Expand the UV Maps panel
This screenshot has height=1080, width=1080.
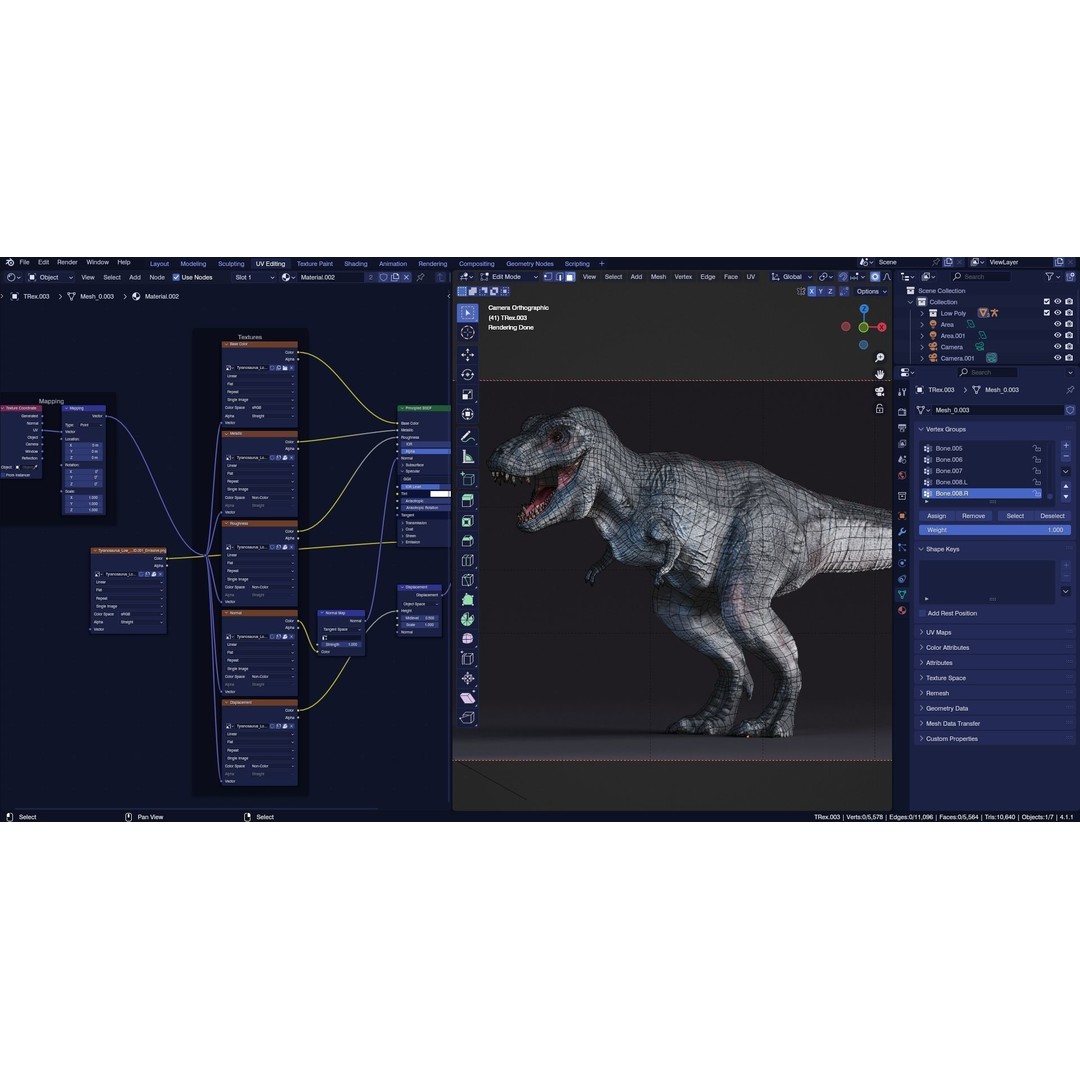939,632
